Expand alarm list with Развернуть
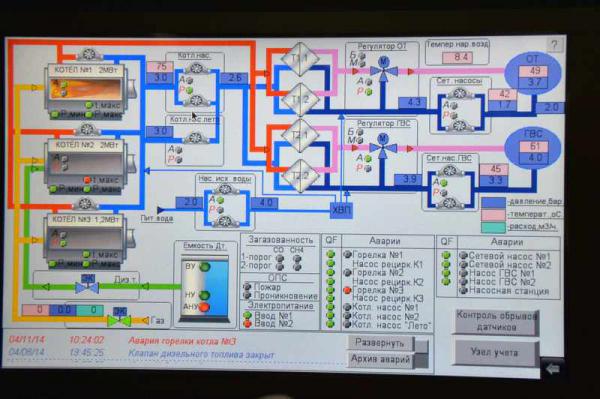 click(x=381, y=343)
